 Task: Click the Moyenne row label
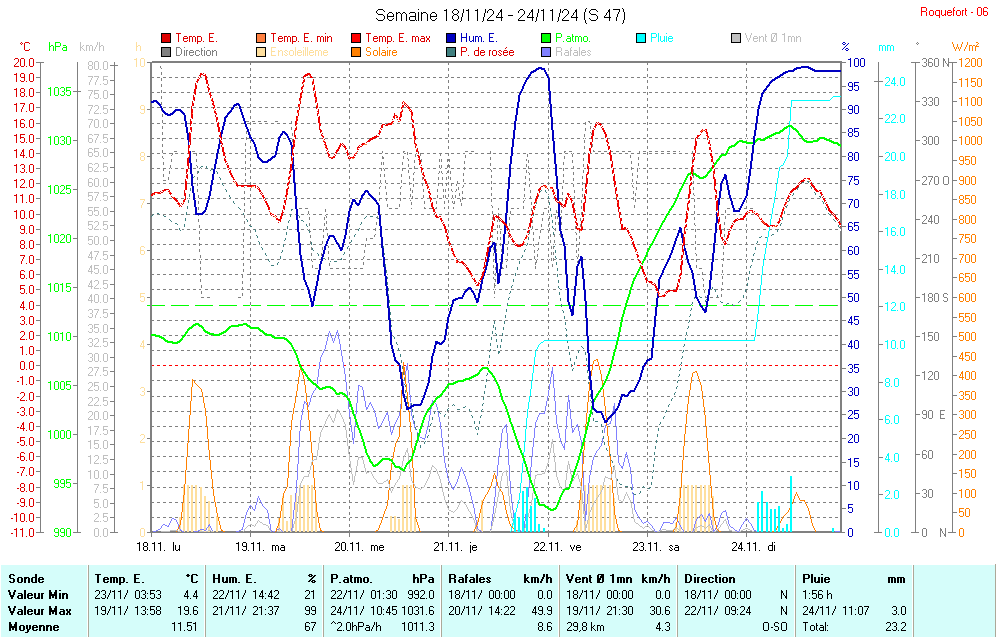(x=33, y=627)
